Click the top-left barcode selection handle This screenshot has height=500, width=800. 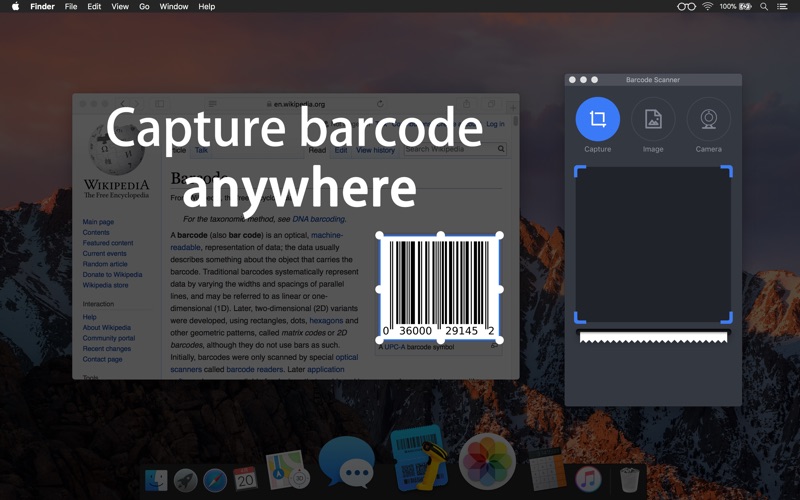coord(380,236)
